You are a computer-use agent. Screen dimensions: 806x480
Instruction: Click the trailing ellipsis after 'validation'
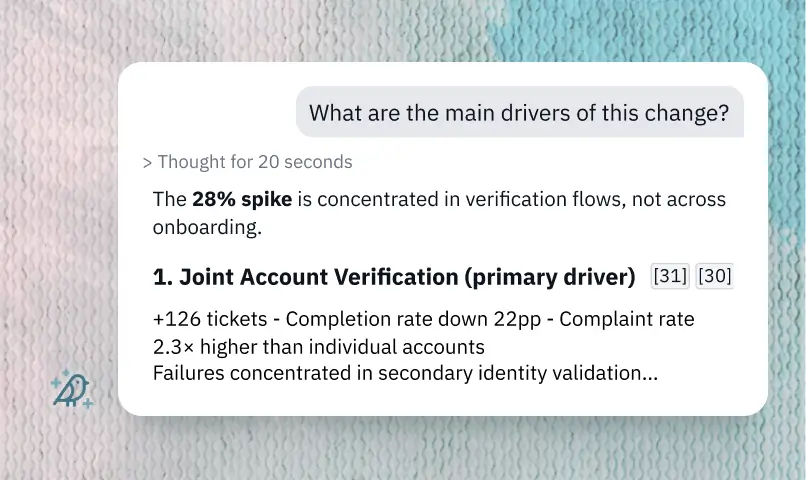click(650, 378)
